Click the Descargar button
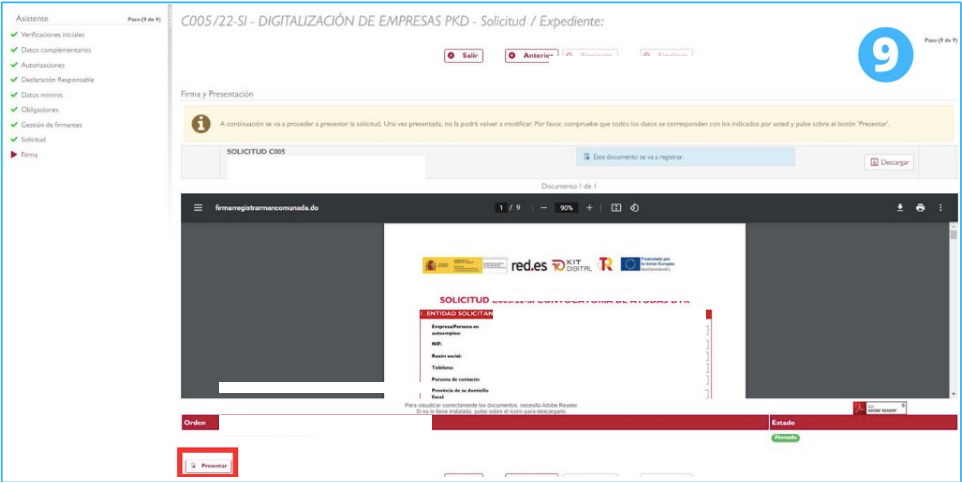 [x=889, y=163]
